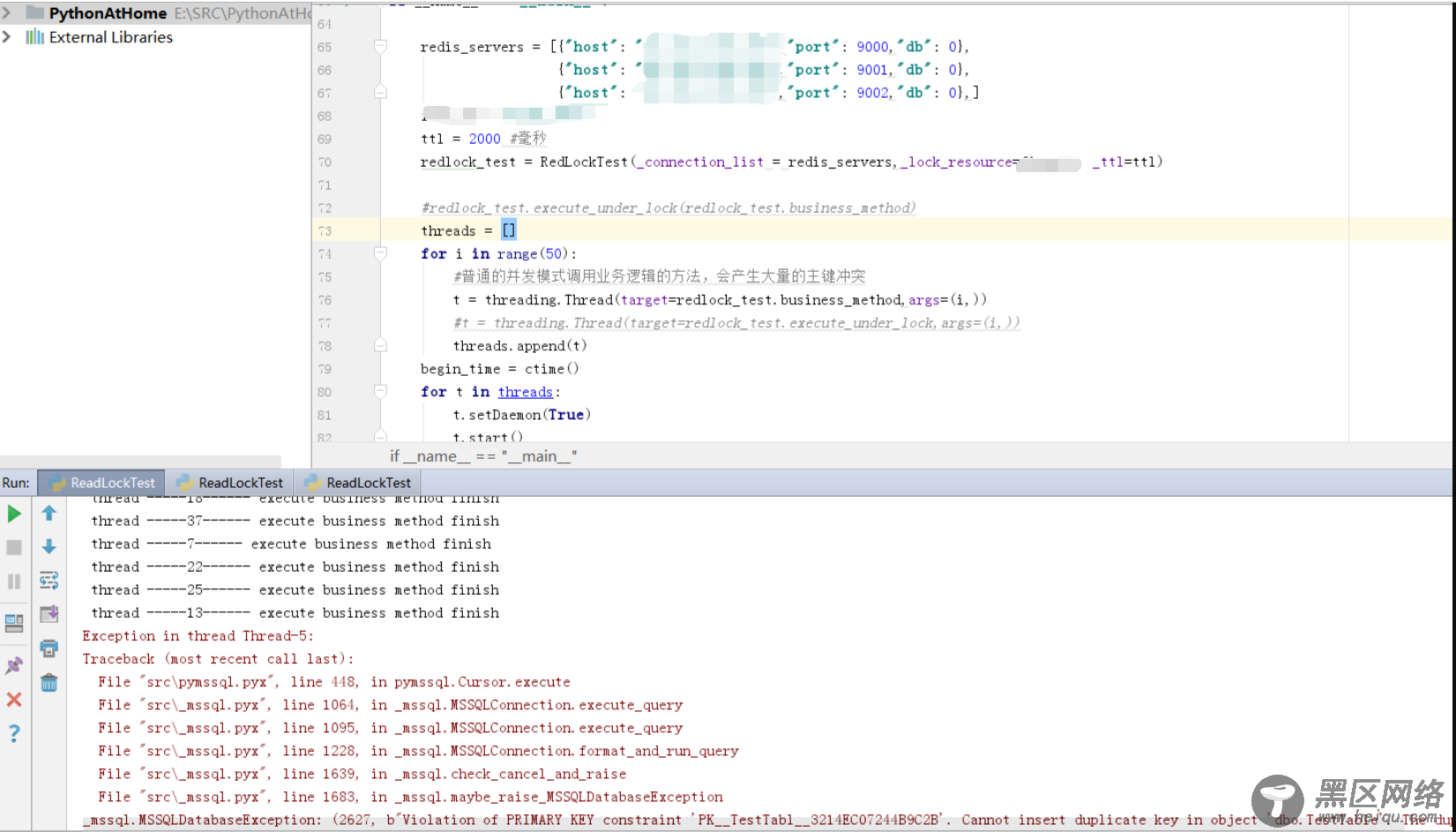Clear console with the trash icon
This screenshot has height=832, width=1456.
click(49, 683)
